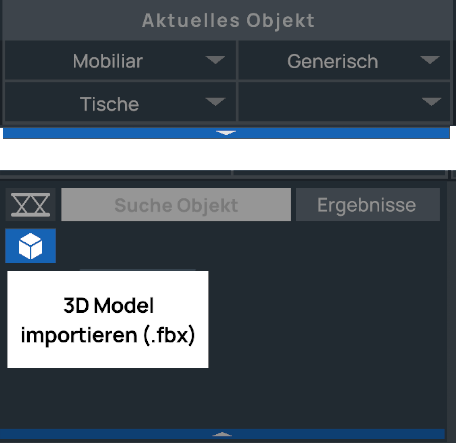The width and height of the screenshot is (456, 443).
Task: Open the Tische subcategory dropdown
Action: point(120,102)
